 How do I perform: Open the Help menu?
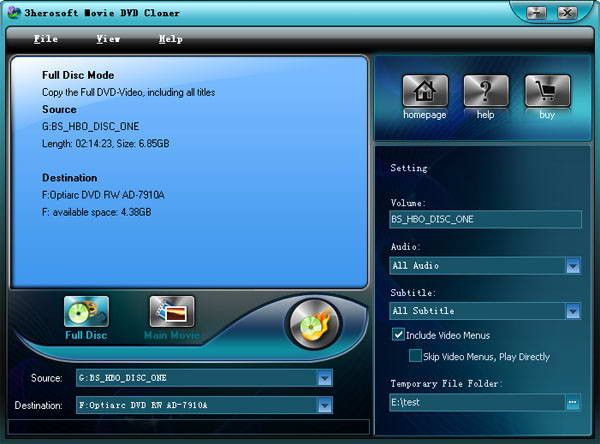171,39
